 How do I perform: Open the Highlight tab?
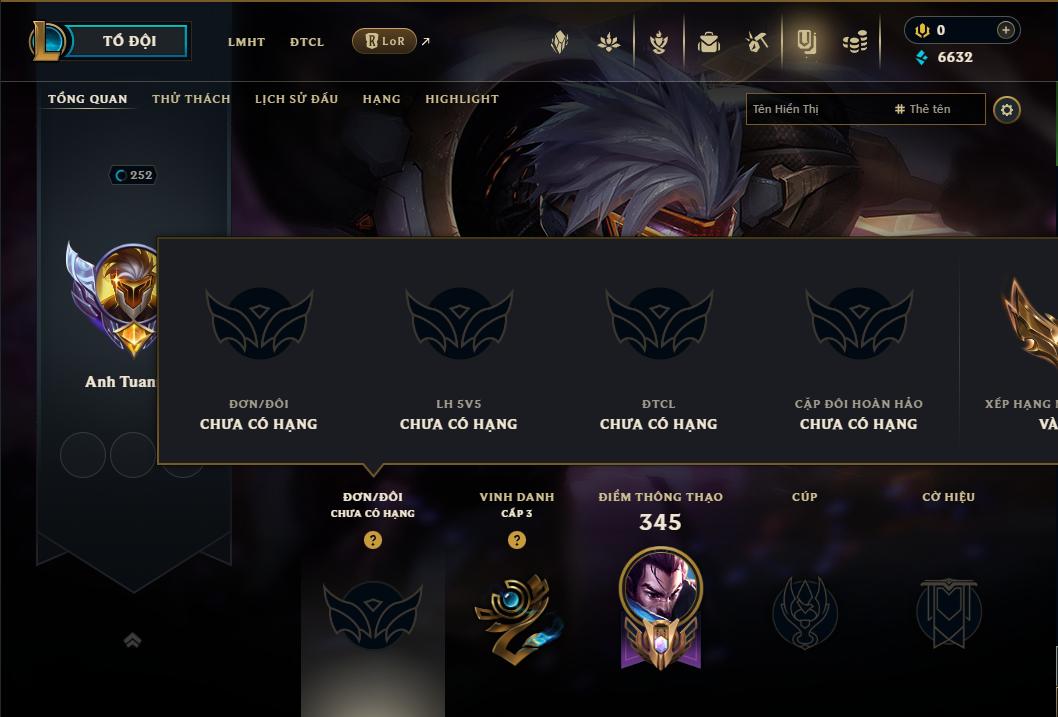pyautogui.click(x=462, y=99)
